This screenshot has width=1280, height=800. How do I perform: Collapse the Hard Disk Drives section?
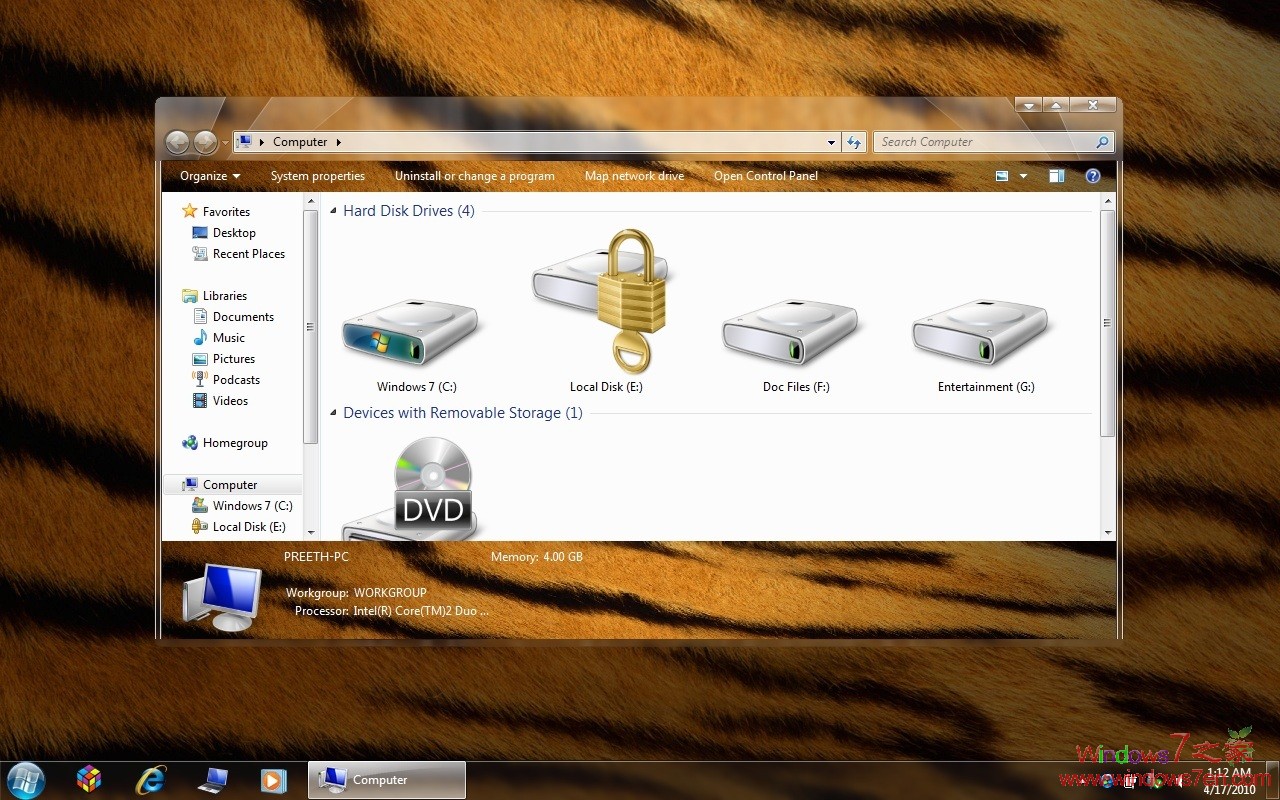coord(333,210)
